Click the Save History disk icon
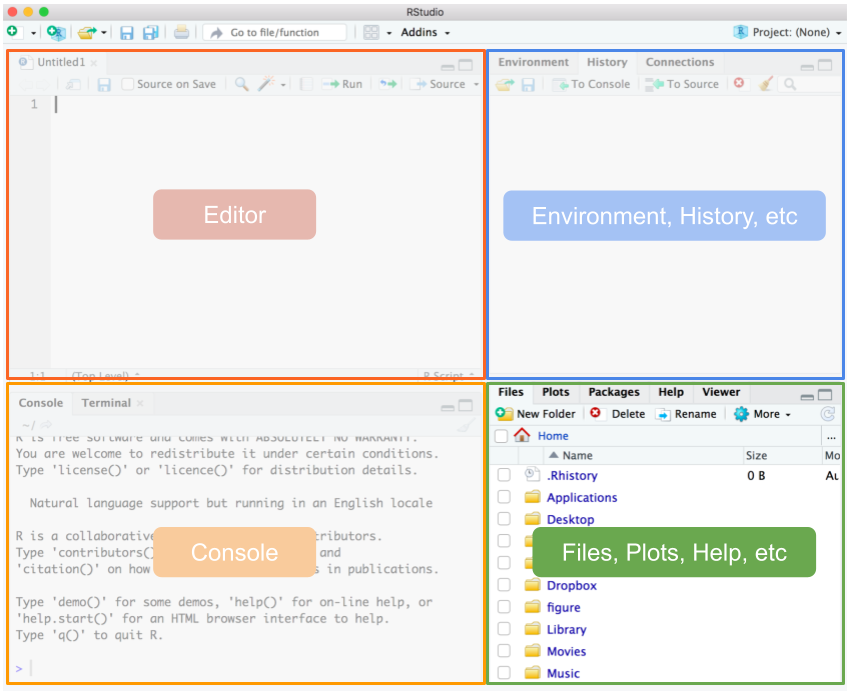 (x=528, y=85)
